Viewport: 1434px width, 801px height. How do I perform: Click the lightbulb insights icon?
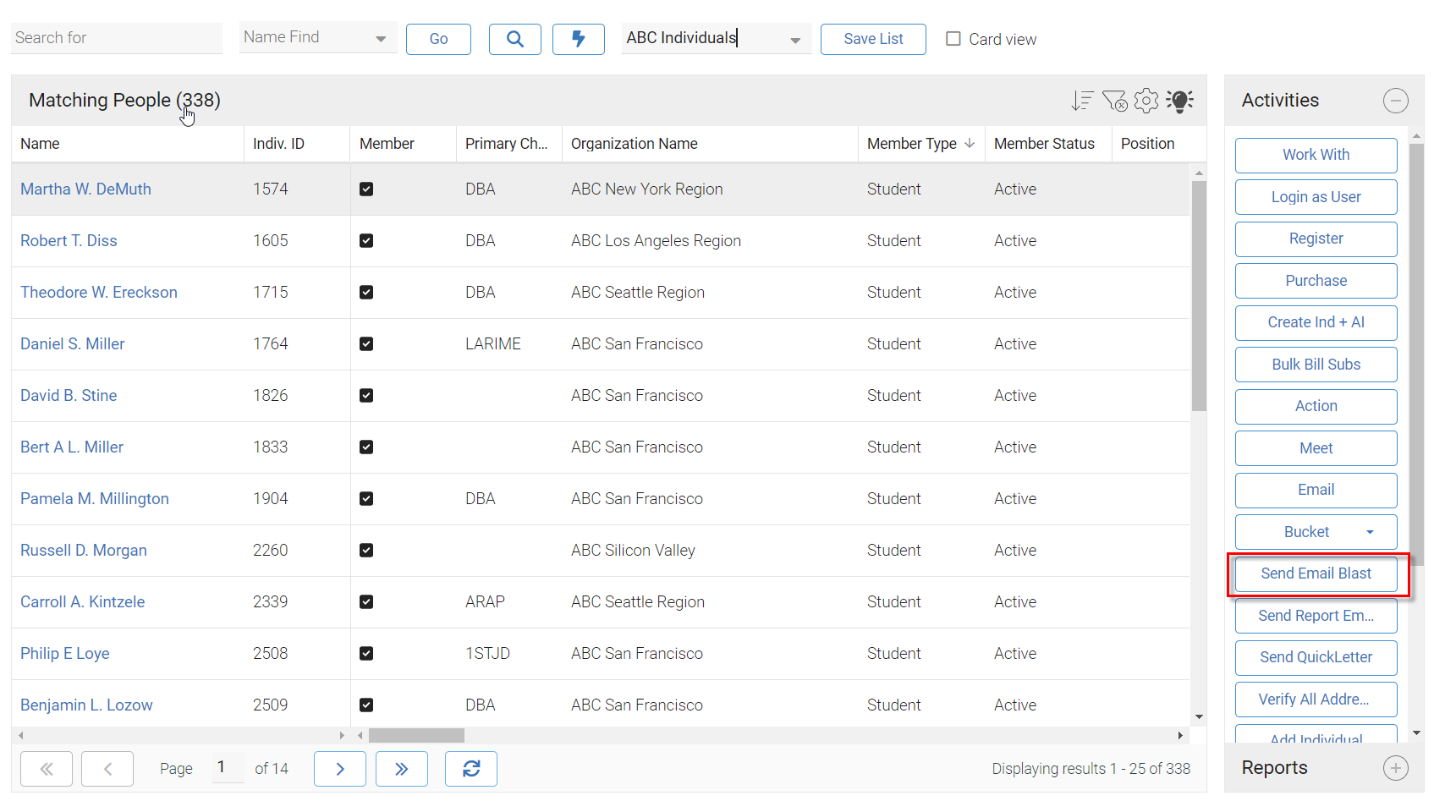tap(1180, 100)
